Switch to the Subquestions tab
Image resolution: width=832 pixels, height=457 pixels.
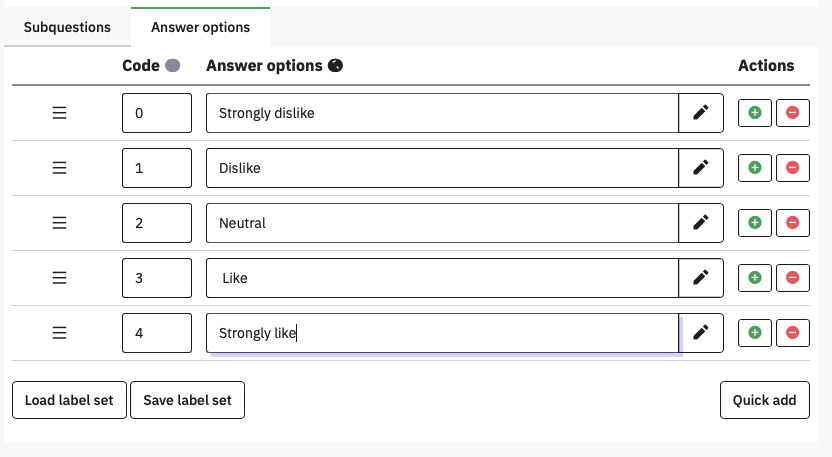tap(67, 27)
